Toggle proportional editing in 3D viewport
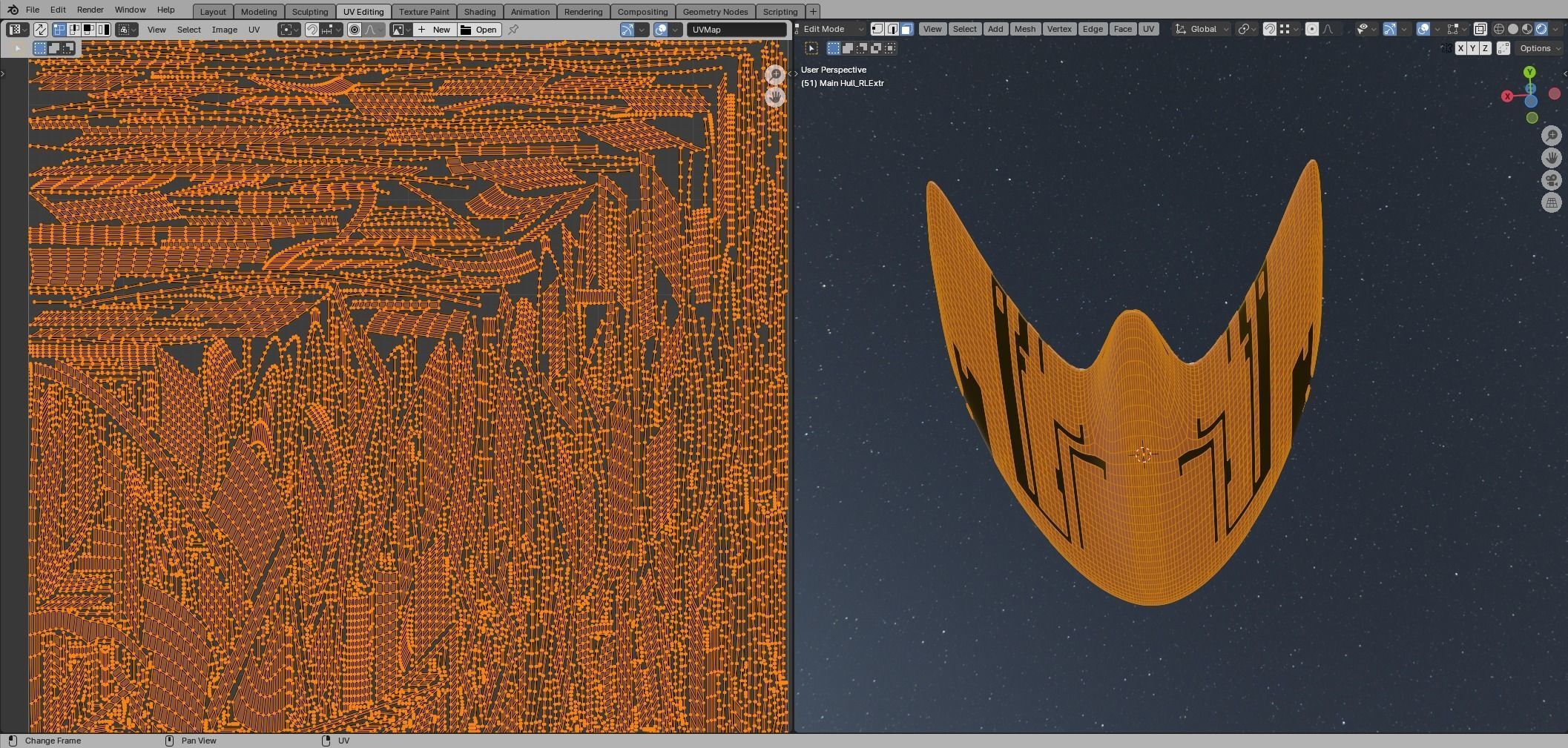The height and width of the screenshot is (748, 1568). click(x=1311, y=29)
